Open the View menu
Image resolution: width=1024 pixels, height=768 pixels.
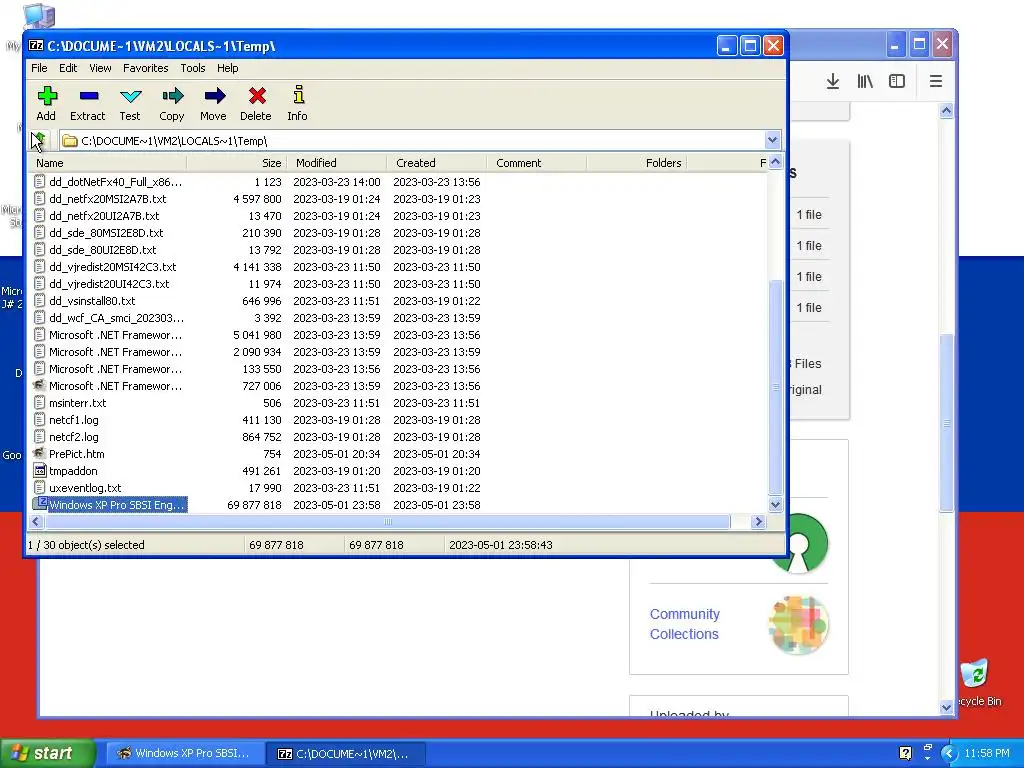click(100, 68)
